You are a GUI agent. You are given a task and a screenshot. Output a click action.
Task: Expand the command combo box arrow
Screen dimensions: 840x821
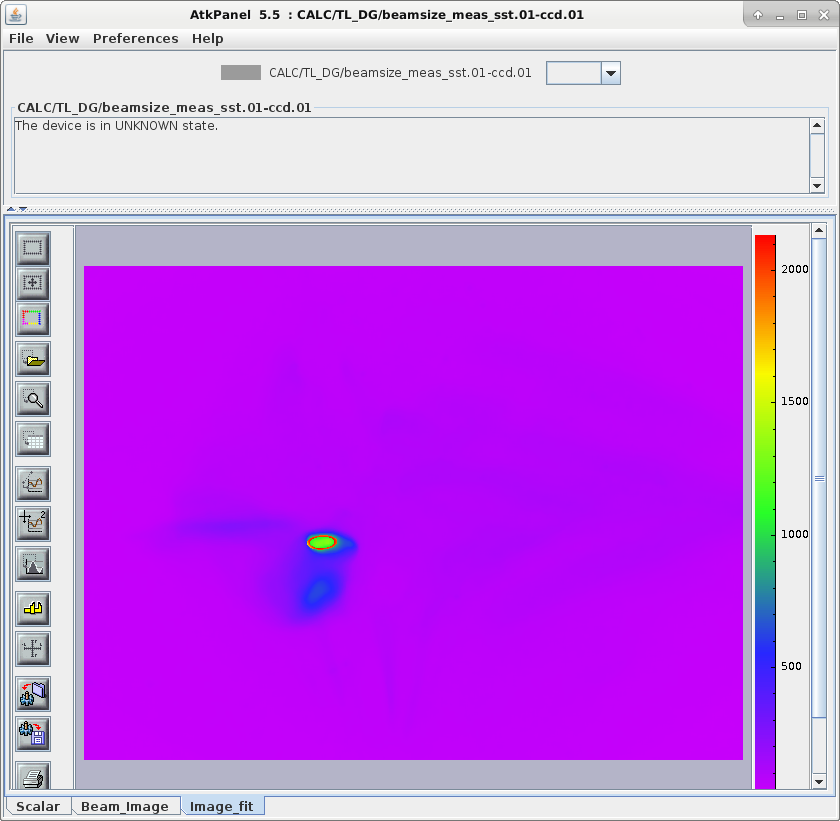pyautogui.click(x=610, y=73)
